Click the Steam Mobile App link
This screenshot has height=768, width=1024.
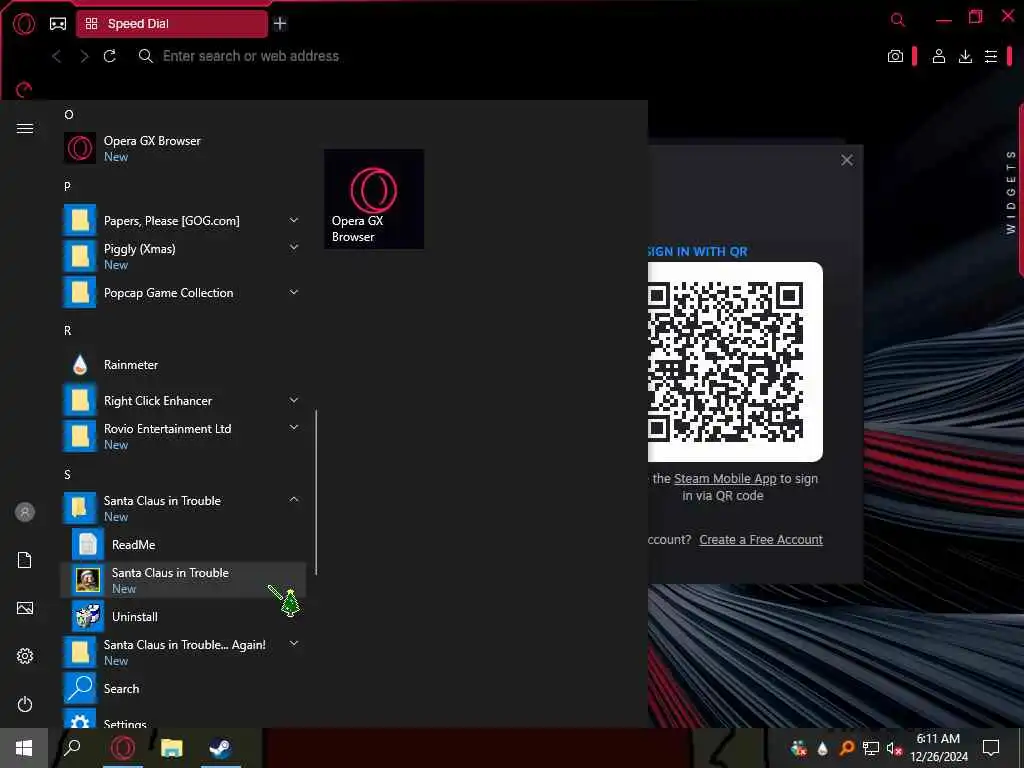pyautogui.click(x=725, y=479)
